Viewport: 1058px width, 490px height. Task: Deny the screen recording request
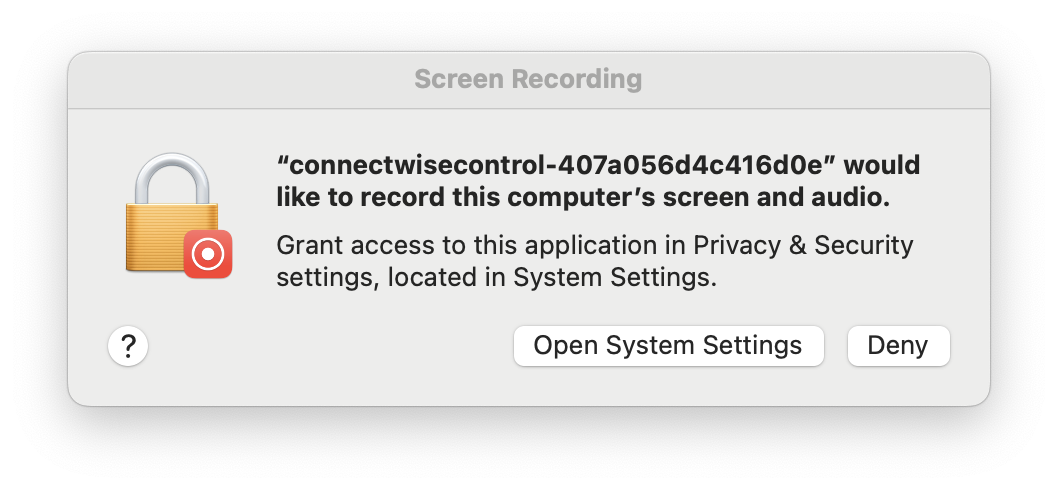click(898, 346)
